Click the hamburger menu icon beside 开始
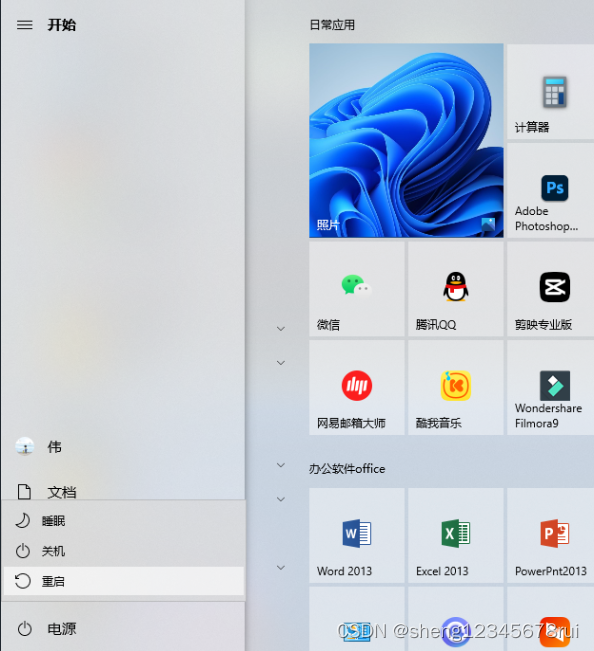Screen dimensions: 594x651 point(24,25)
